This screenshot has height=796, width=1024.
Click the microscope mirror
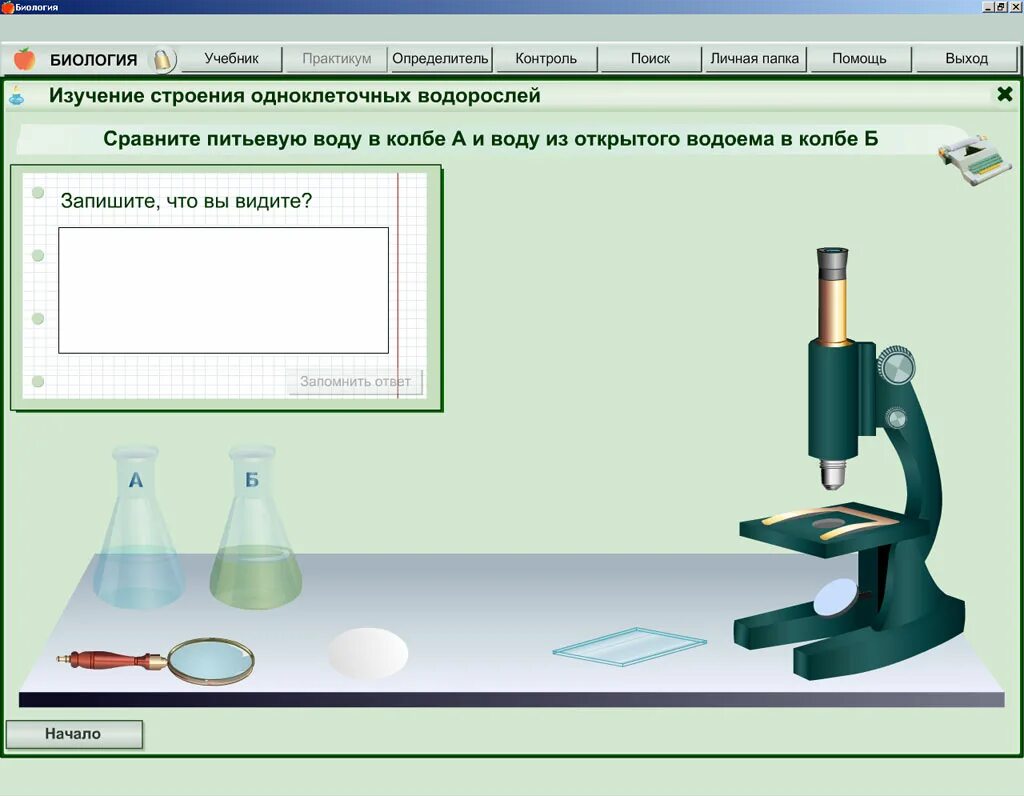835,597
